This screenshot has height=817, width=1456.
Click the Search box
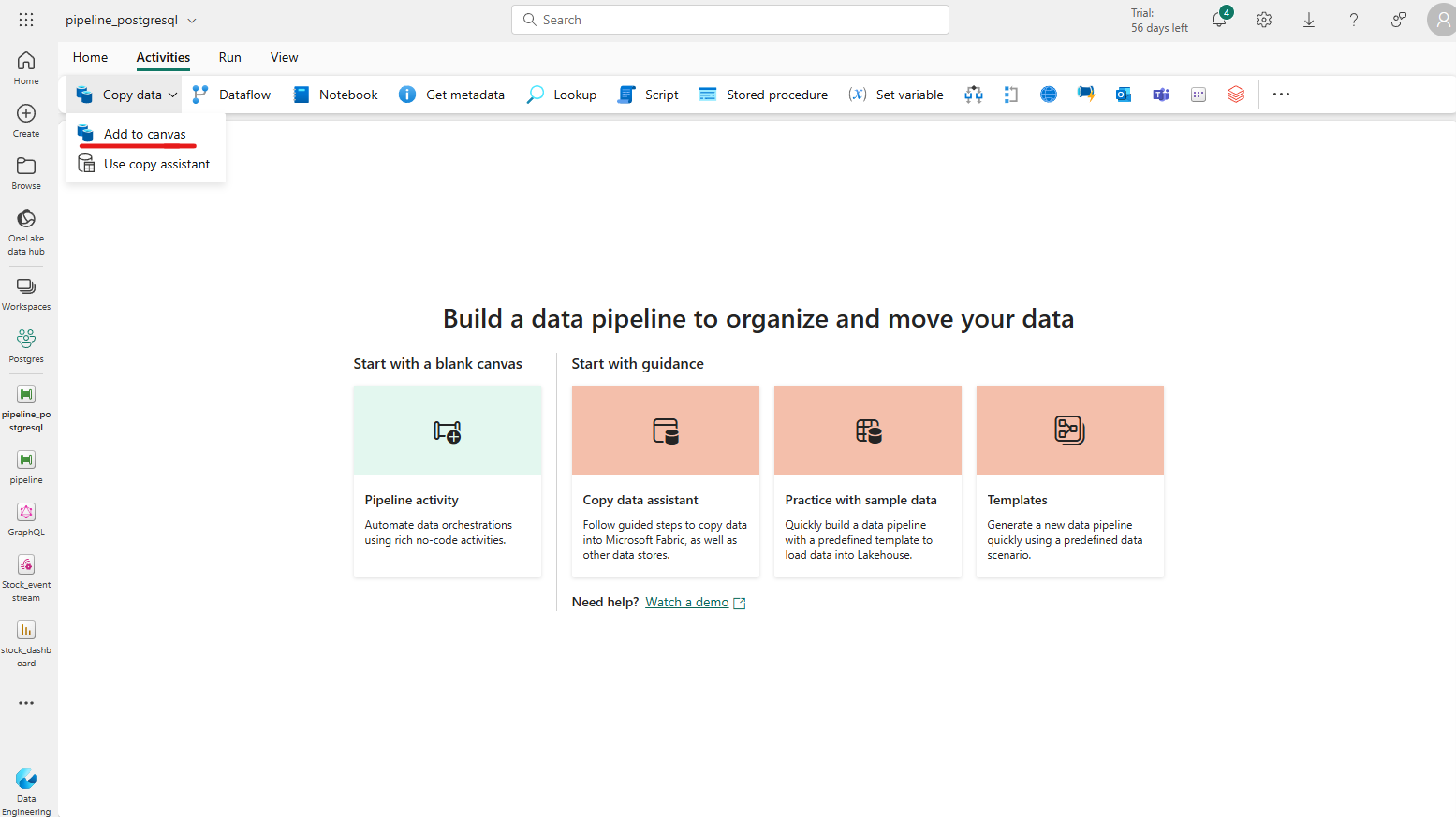tap(730, 20)
